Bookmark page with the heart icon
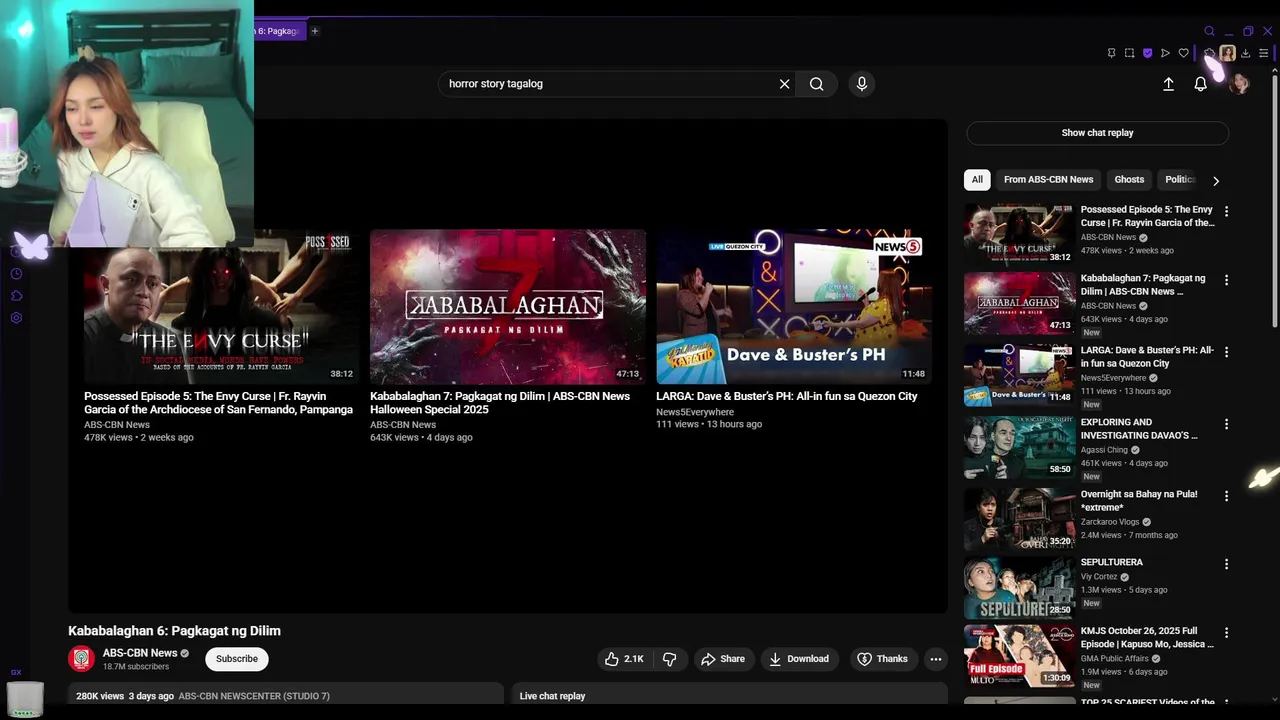1280x720 pixels. coord(1184,53)
